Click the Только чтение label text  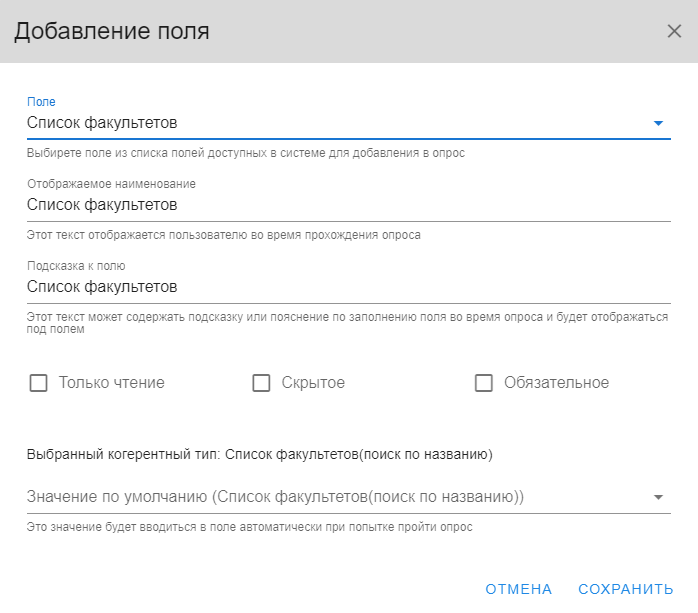[112, 383]
